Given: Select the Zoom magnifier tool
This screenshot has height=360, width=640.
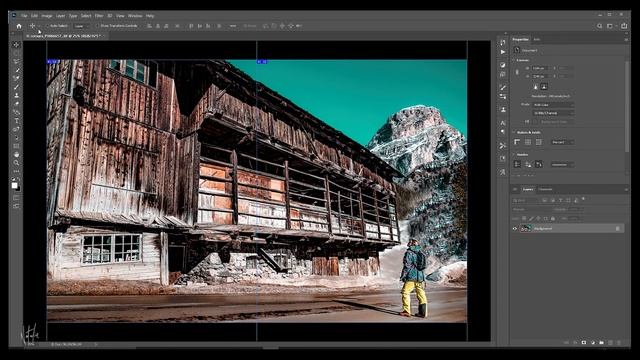Looking at the screenshot, I should click(x=16, y=163).
